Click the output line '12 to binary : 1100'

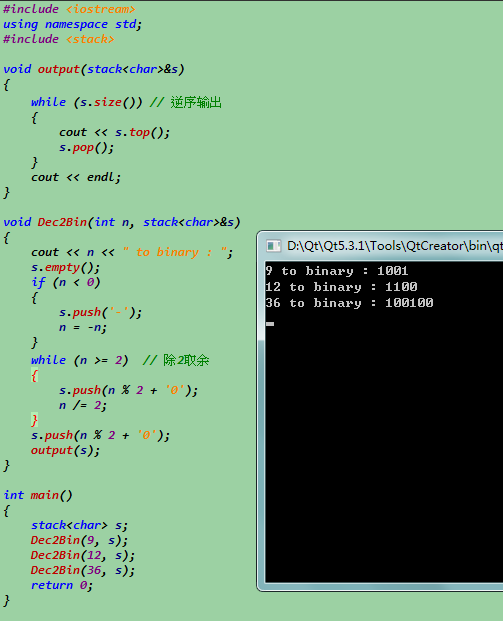341,287
